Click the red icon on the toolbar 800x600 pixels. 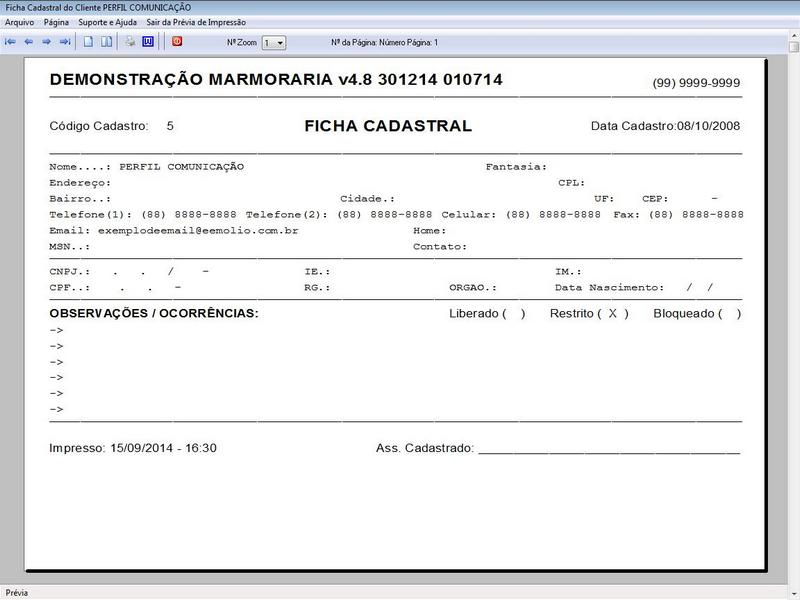click(x=176, y=41)
